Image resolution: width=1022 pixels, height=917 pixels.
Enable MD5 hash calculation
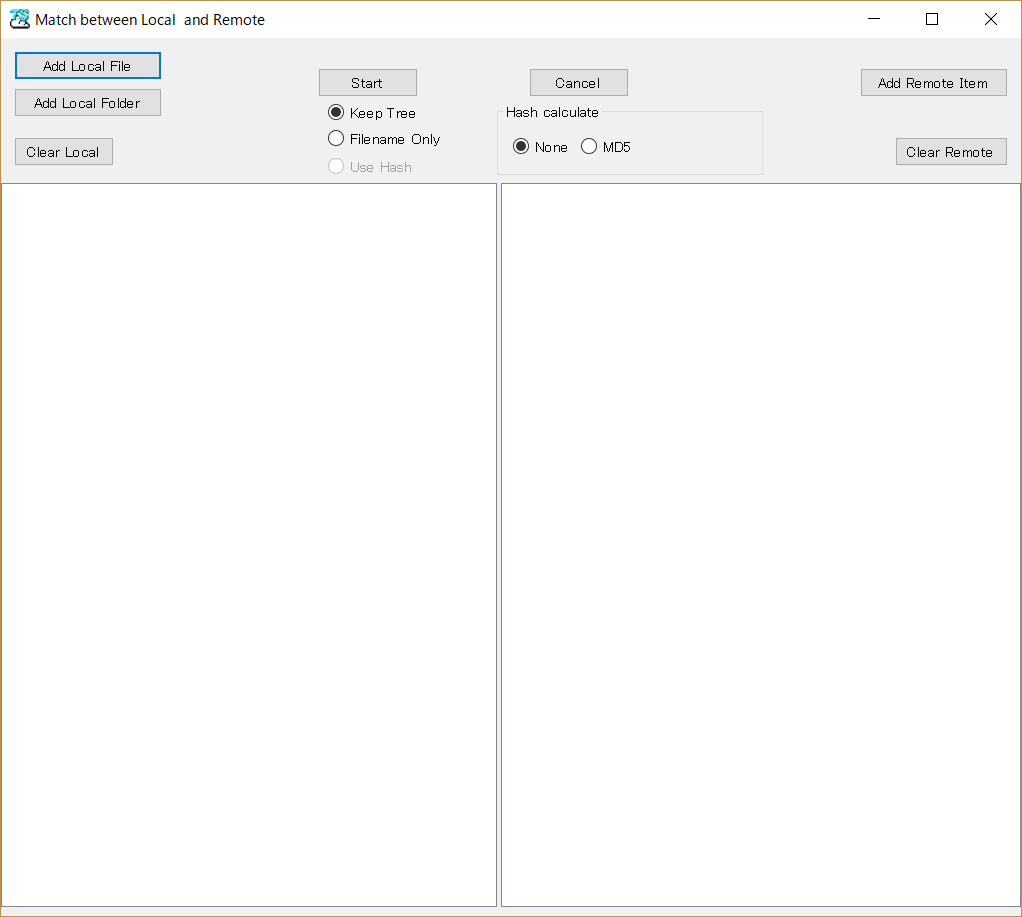[589, 147]
